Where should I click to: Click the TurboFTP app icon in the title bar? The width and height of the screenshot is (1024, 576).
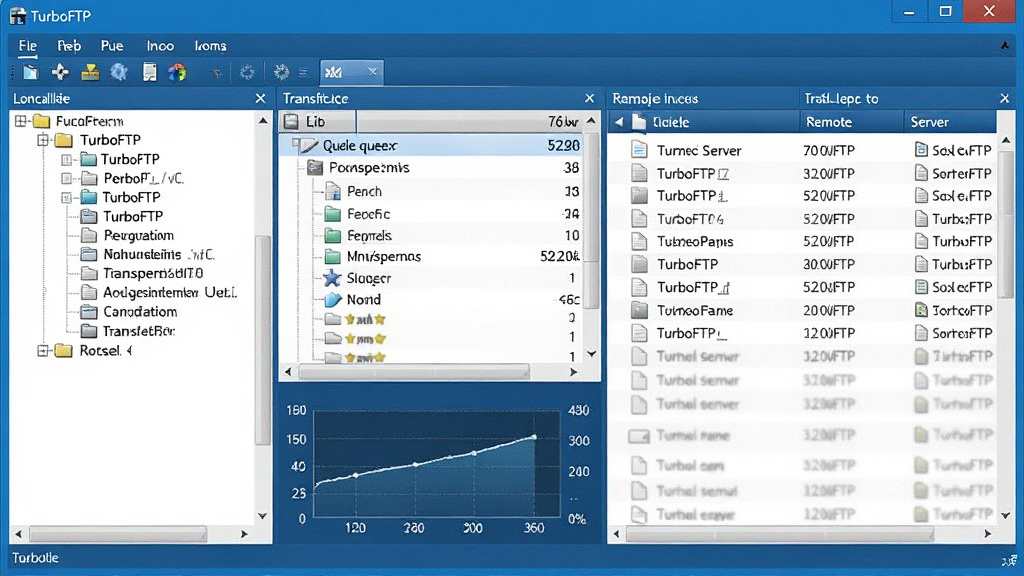tap(18, 15)
